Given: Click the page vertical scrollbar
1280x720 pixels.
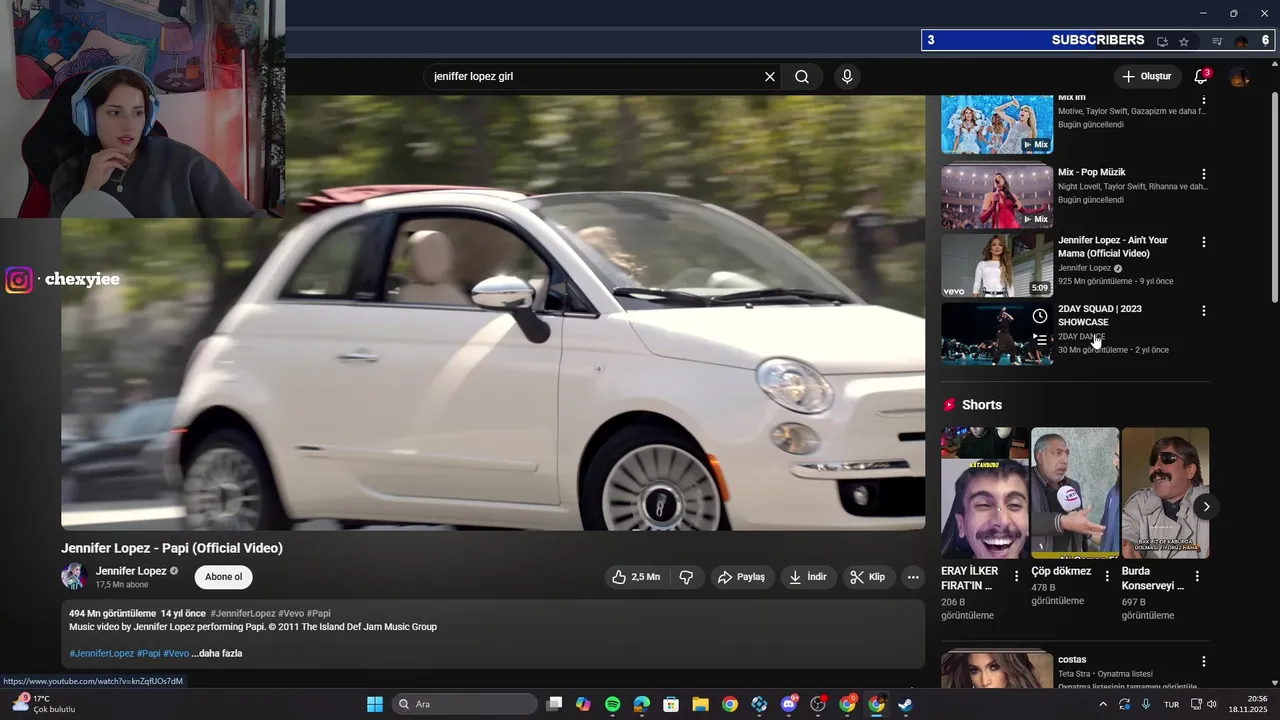Looking at the screenshot, I should [x=1274, y=195].
